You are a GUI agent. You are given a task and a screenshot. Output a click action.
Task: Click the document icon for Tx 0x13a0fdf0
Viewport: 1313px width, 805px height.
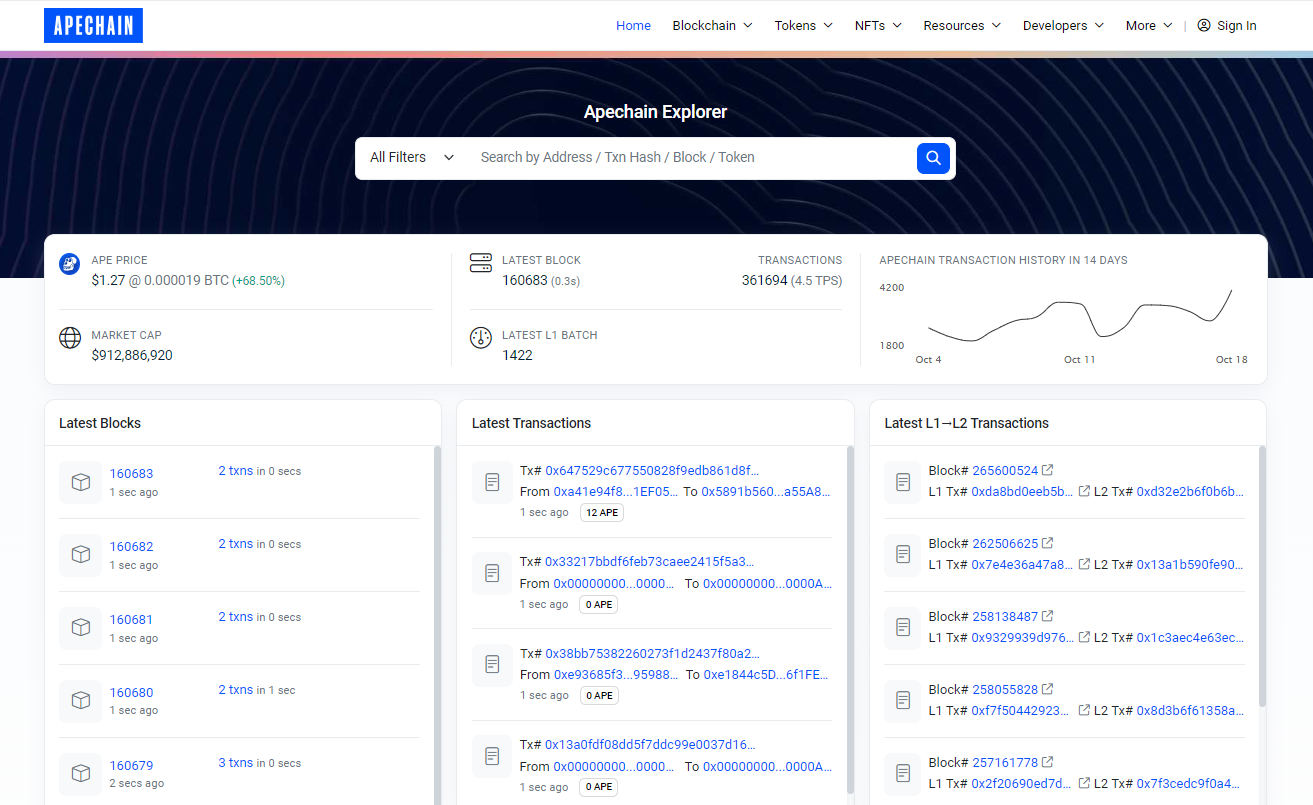(x=492, y=756)
